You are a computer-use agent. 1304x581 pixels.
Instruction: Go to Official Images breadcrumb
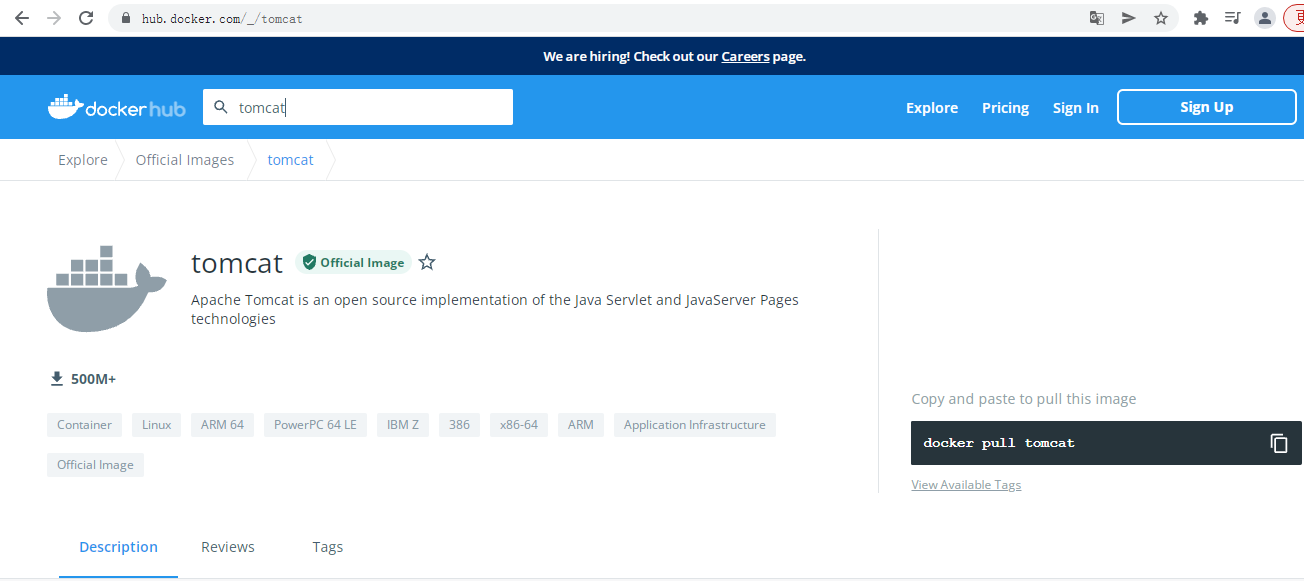185,160
